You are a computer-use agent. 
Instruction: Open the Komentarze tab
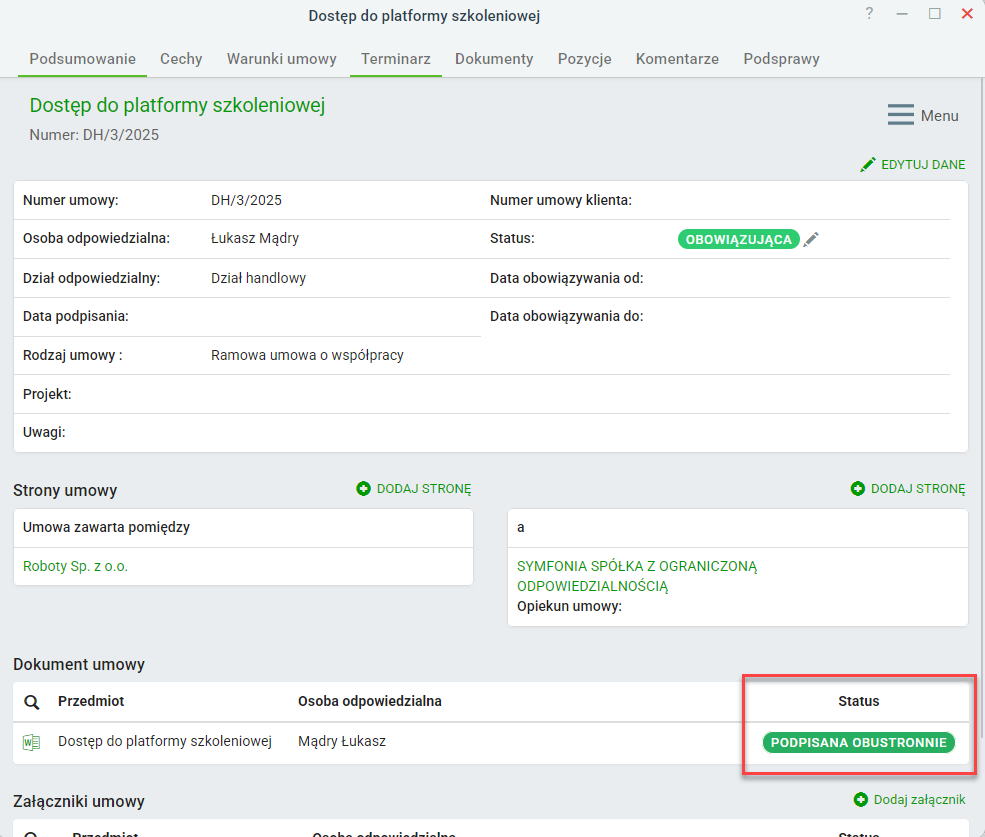point(677,59)
